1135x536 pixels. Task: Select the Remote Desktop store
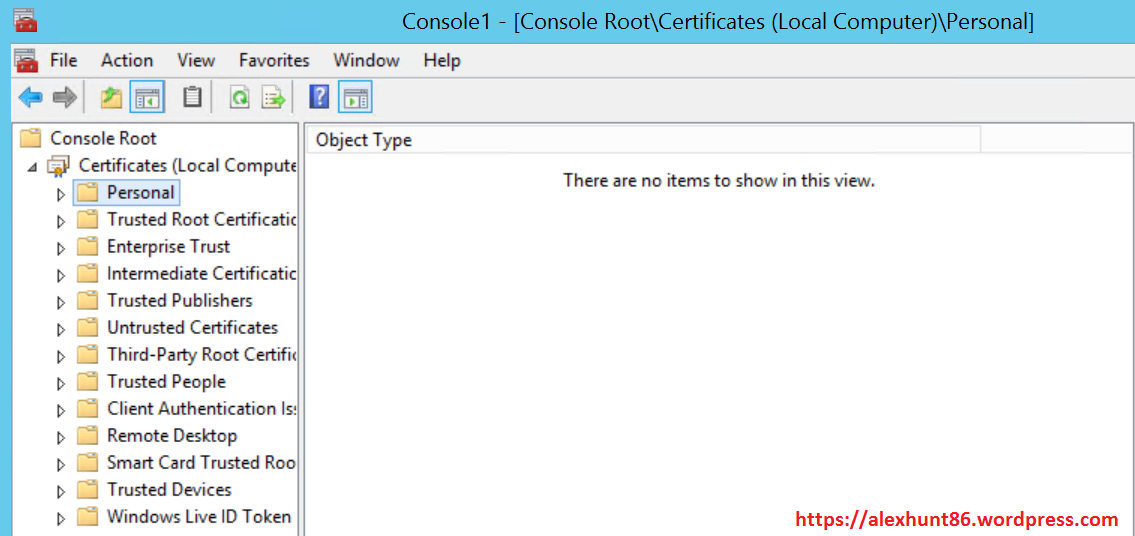click(x=172, y=435)
